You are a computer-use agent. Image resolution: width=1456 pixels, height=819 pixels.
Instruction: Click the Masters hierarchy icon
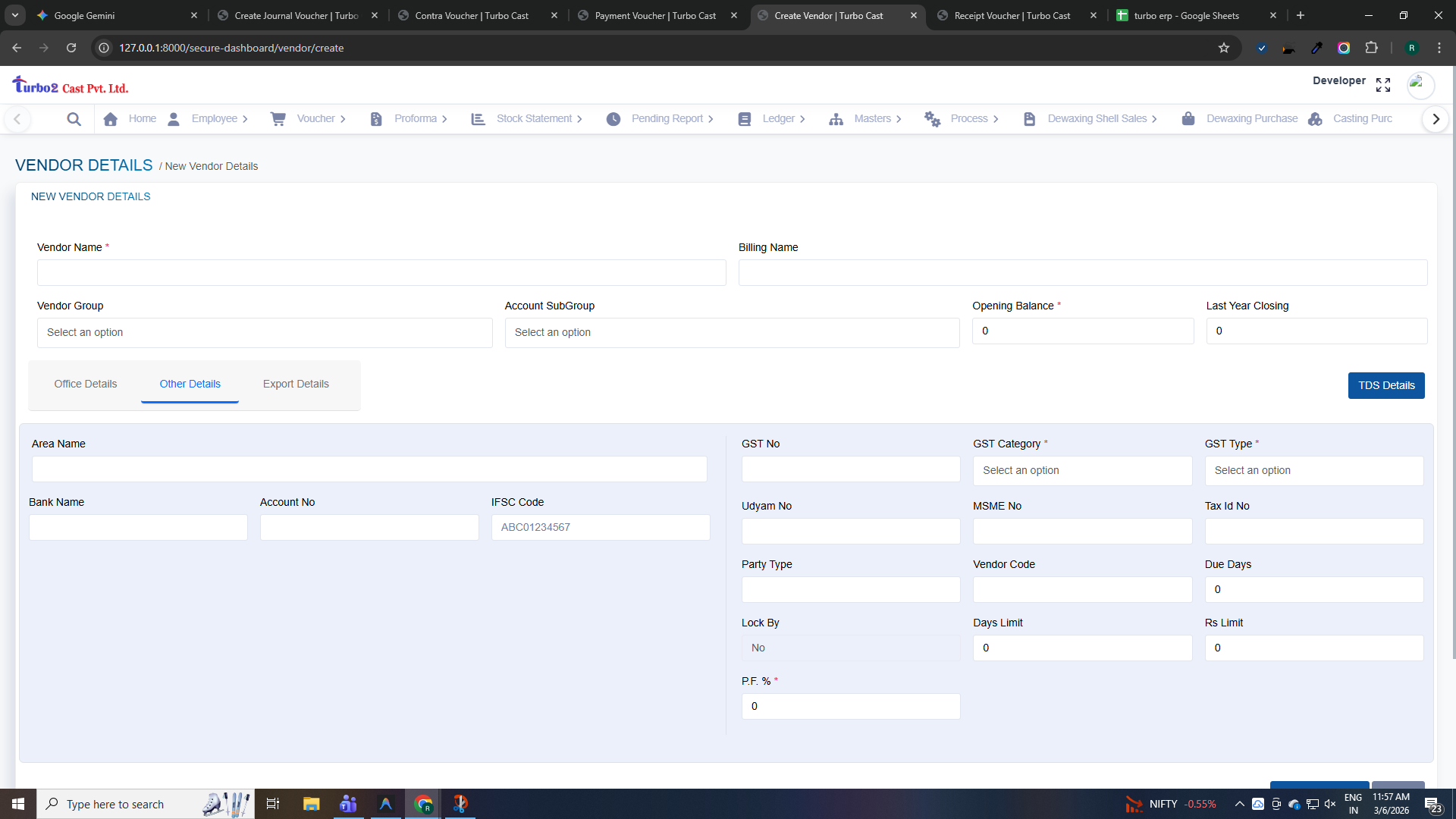coord(836,119)
